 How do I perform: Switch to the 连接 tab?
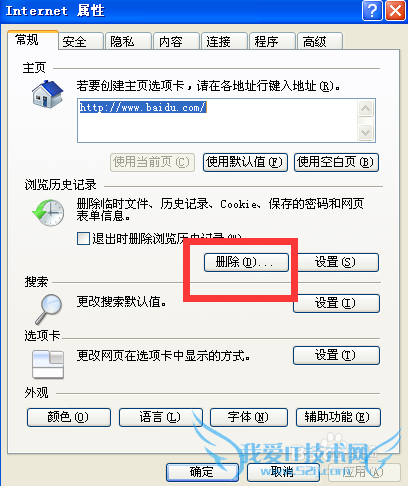(x=224, y=42)
